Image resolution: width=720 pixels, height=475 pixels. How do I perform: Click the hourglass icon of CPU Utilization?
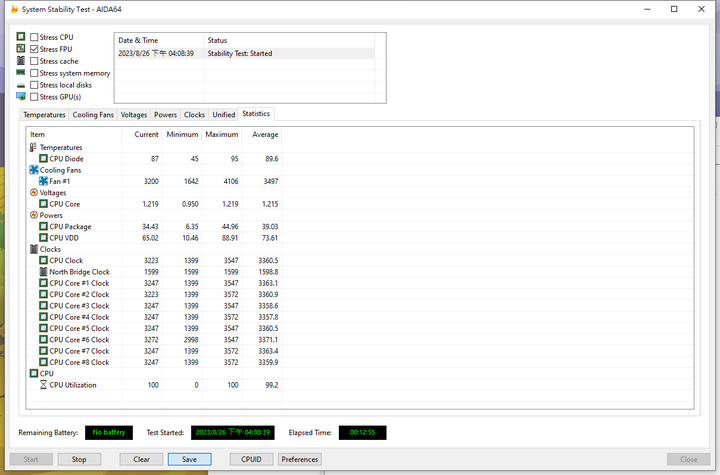pyautogui.click(x=43, y=385)
